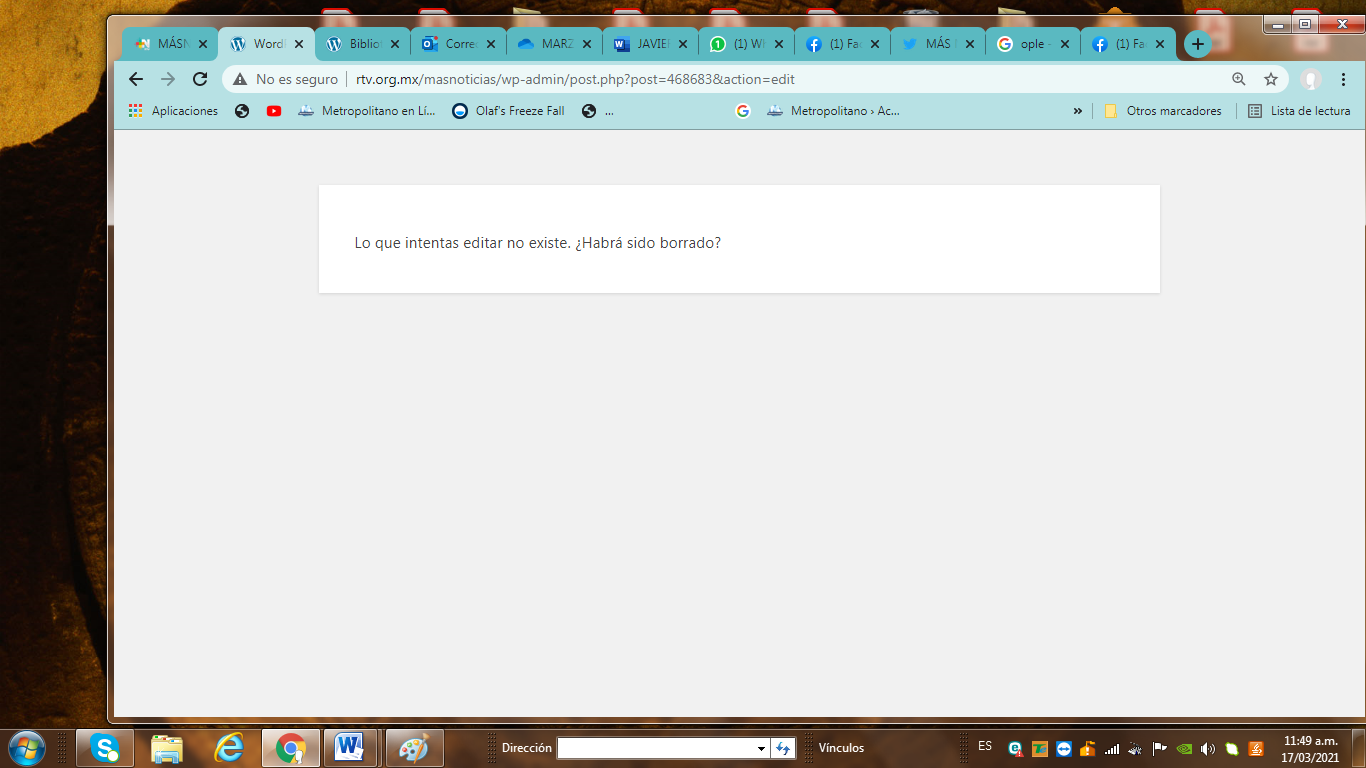The image size is (1366, 768).
Task: Open the Aplicaciones bookmarks shortcut
Action: (173, 111)
